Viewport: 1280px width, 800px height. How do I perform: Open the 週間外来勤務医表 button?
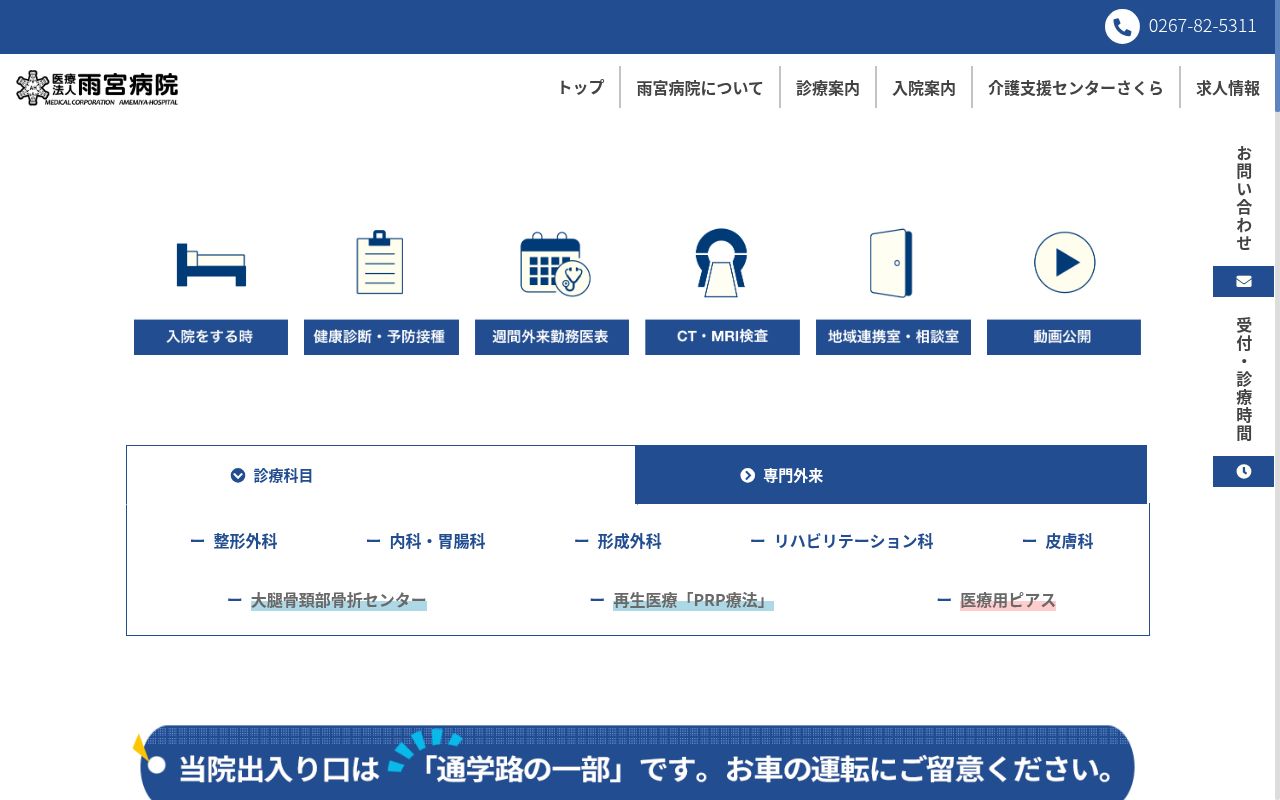pos(552,337)
